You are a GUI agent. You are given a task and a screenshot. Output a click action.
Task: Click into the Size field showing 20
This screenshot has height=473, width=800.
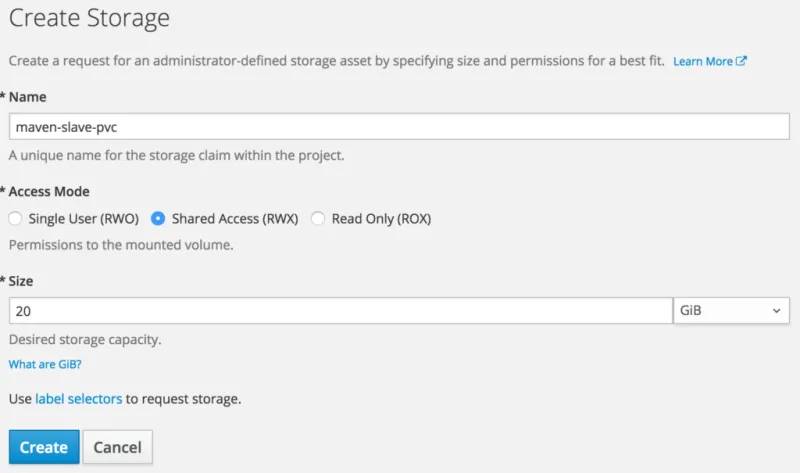(340, 311)
